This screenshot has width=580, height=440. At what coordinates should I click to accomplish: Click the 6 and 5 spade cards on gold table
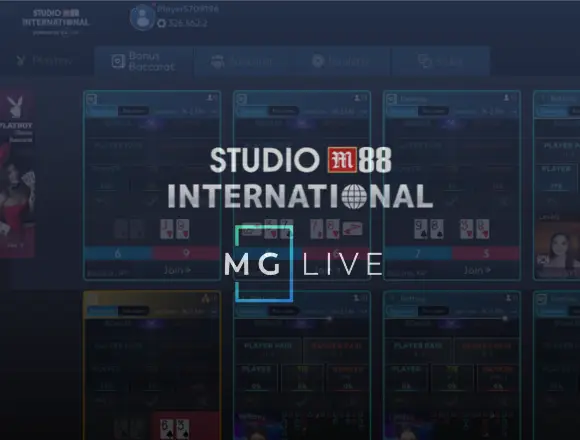(x=176, y=429)
